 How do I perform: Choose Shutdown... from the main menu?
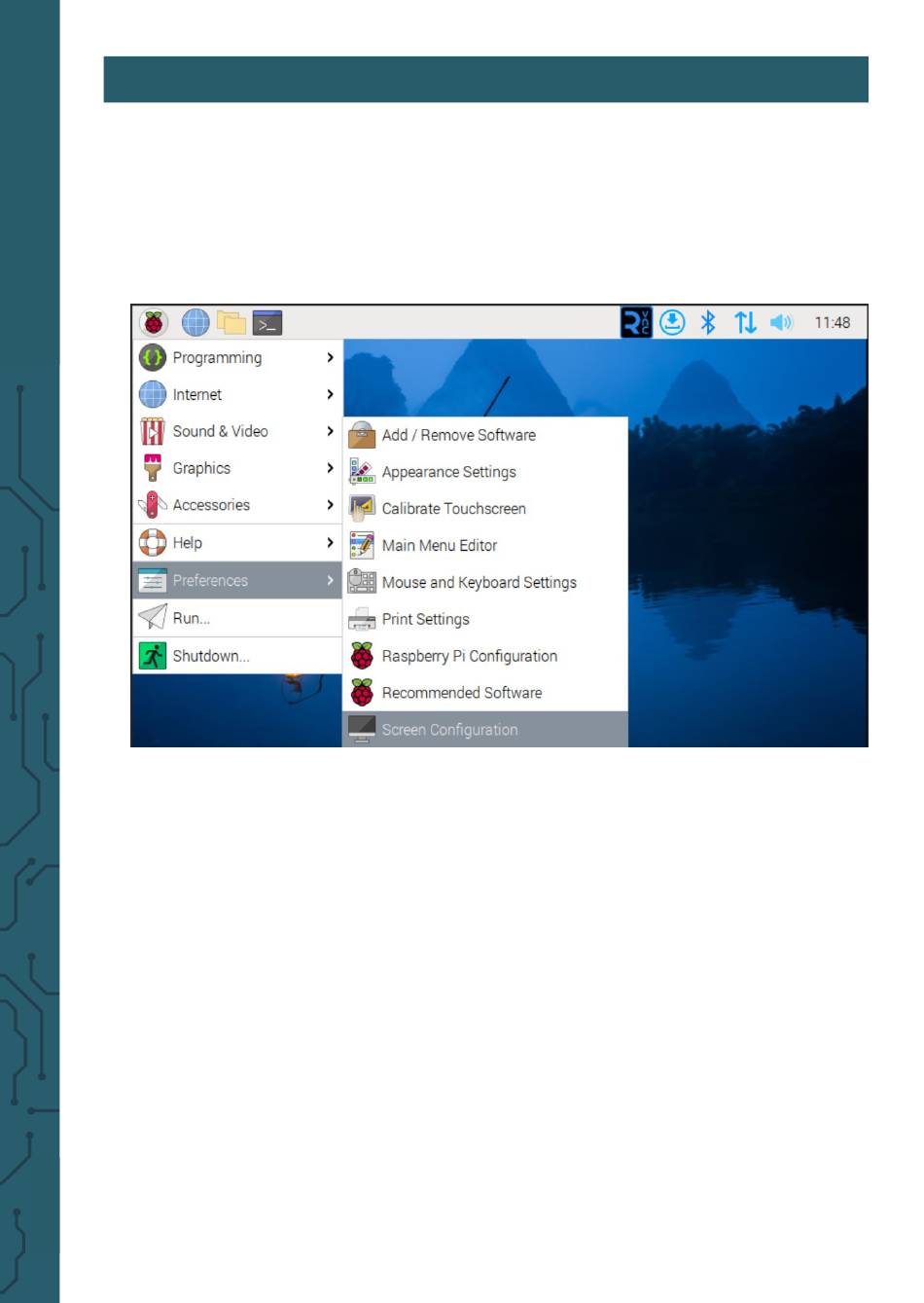[x=237, y=656]
